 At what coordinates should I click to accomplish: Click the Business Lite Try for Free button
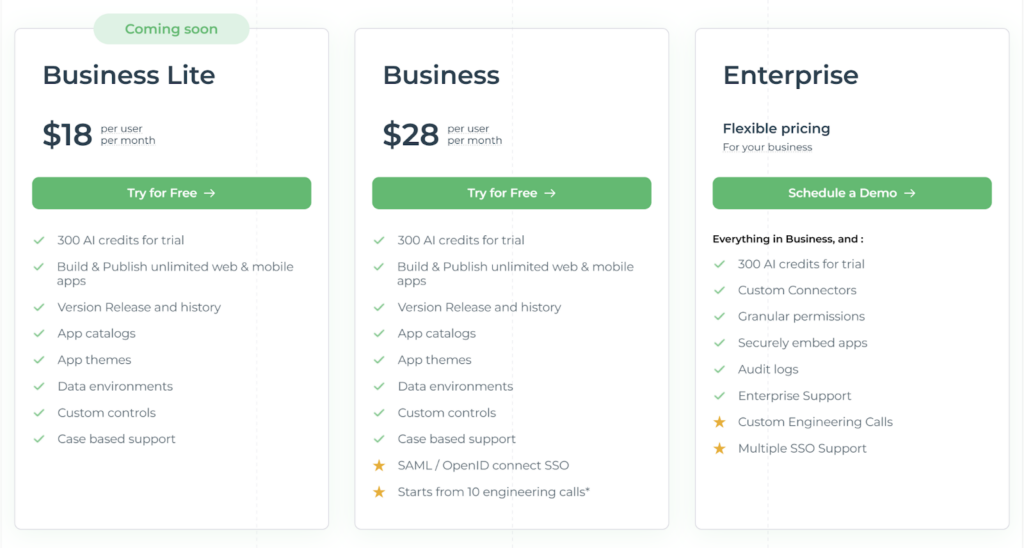(171, 193)
